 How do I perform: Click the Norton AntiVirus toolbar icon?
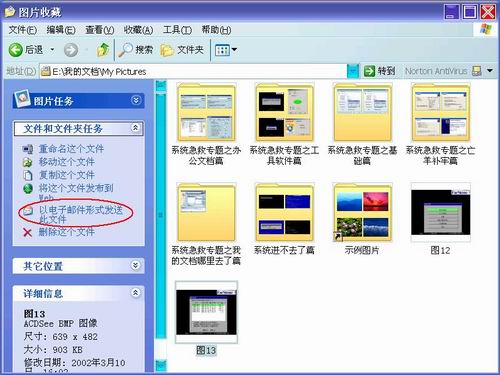click(x=477, y=71)
